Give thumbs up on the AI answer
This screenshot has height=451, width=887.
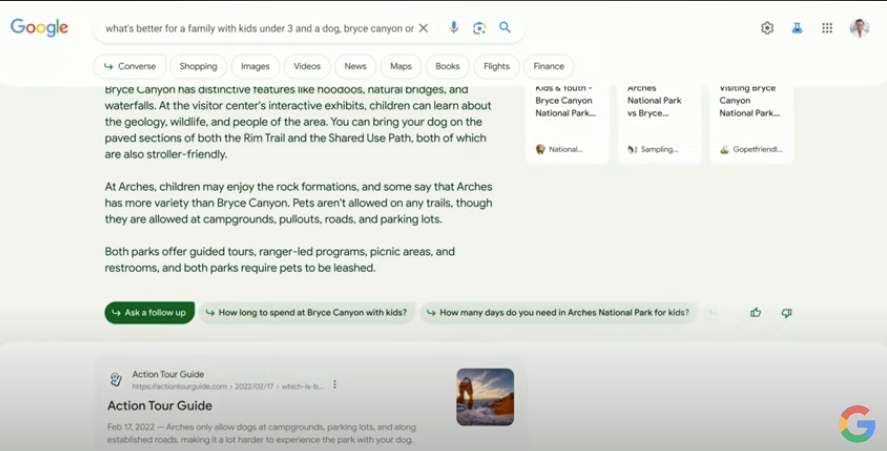(755, 312)
